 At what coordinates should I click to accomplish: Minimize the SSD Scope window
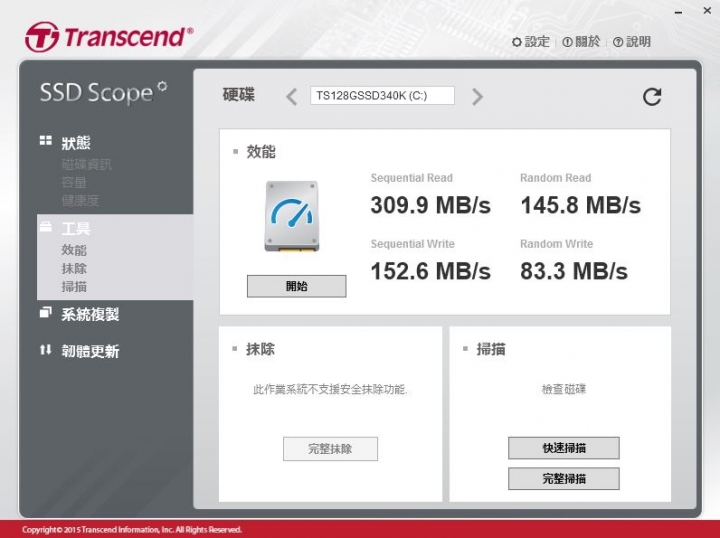point(679,12)
